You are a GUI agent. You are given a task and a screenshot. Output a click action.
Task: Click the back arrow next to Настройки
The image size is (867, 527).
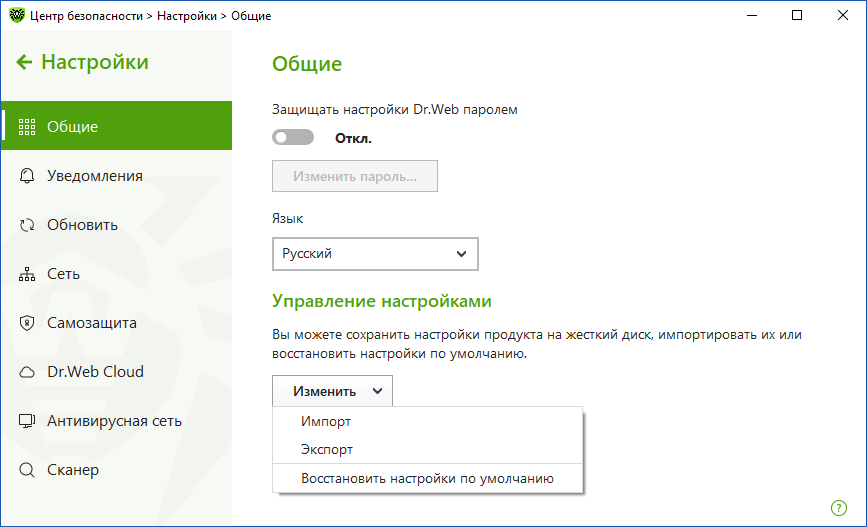[x=24, y=62]
